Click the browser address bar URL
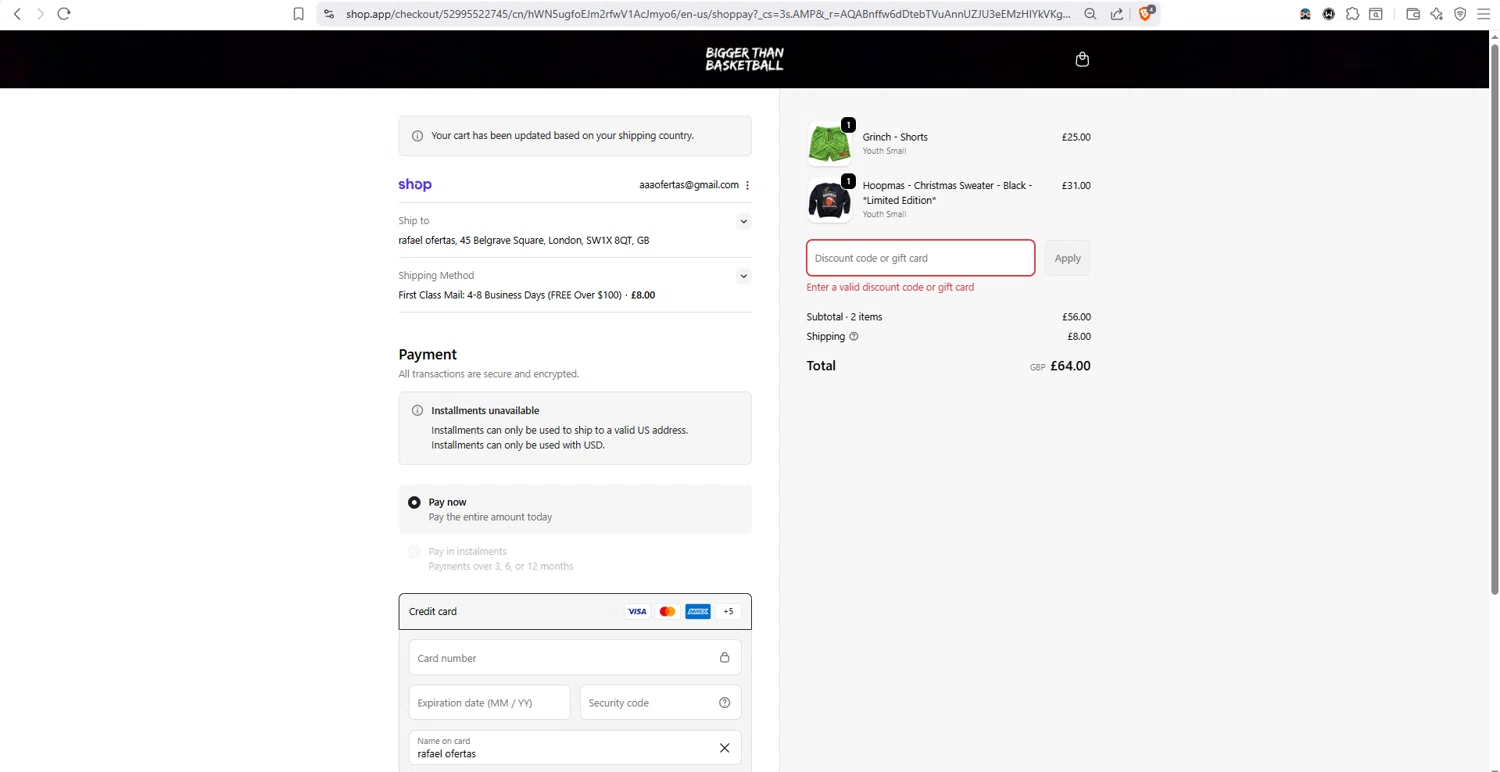Image resolution: width=1500 pixels, height=772 pixels. 708,14
